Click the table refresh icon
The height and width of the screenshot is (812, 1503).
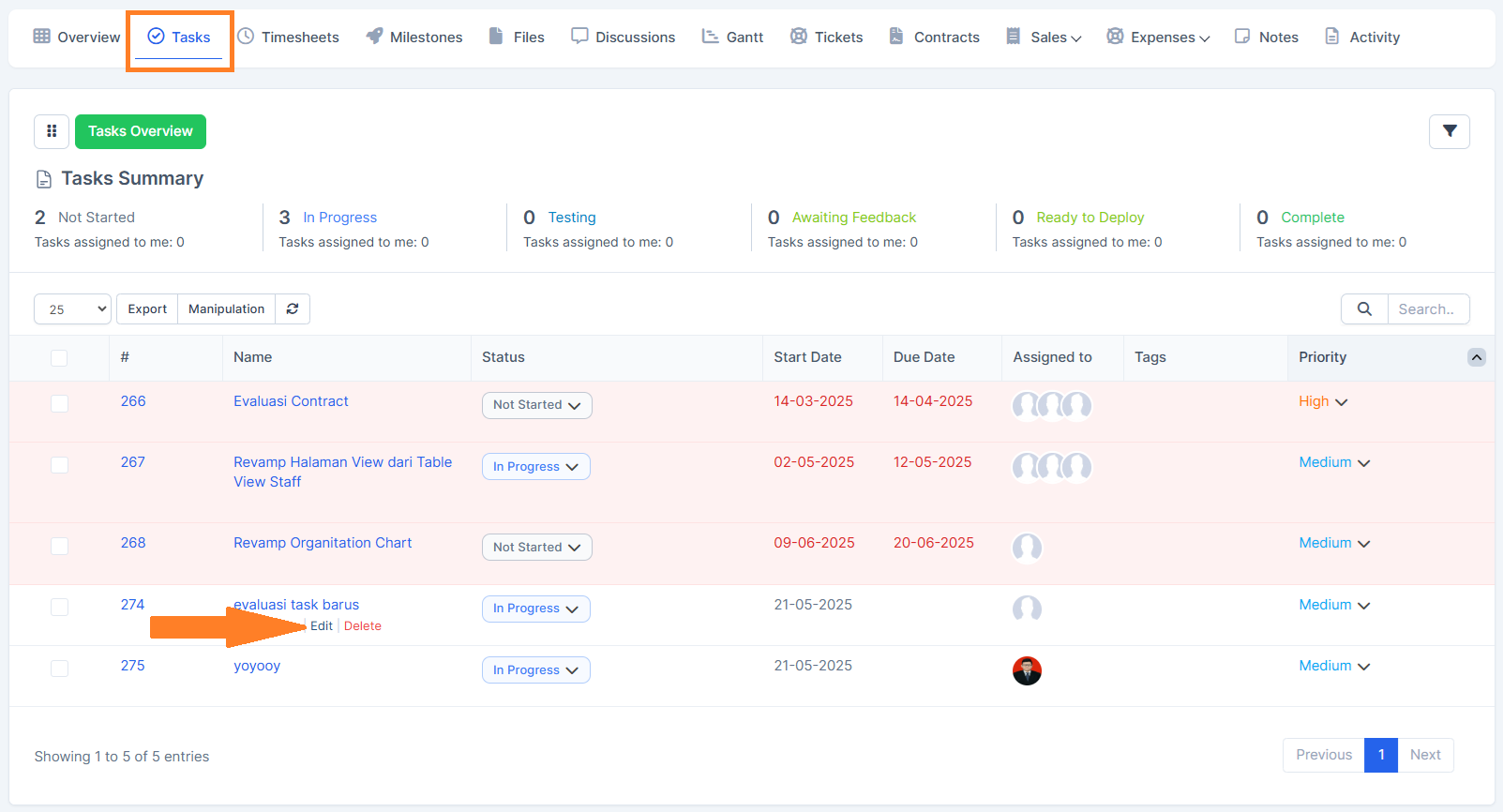(293, 308)
